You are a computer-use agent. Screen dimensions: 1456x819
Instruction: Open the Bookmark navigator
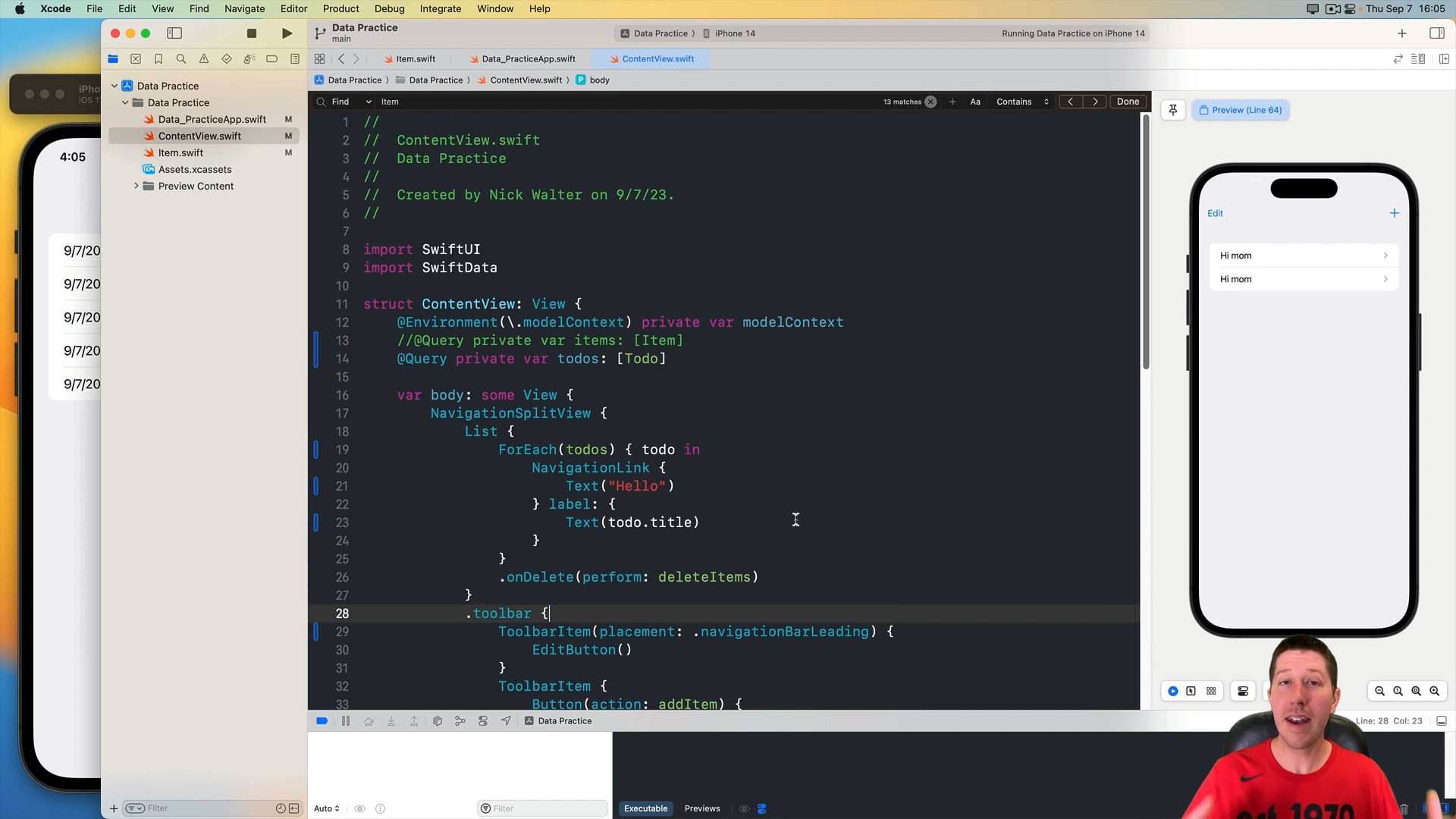point(158,59)
